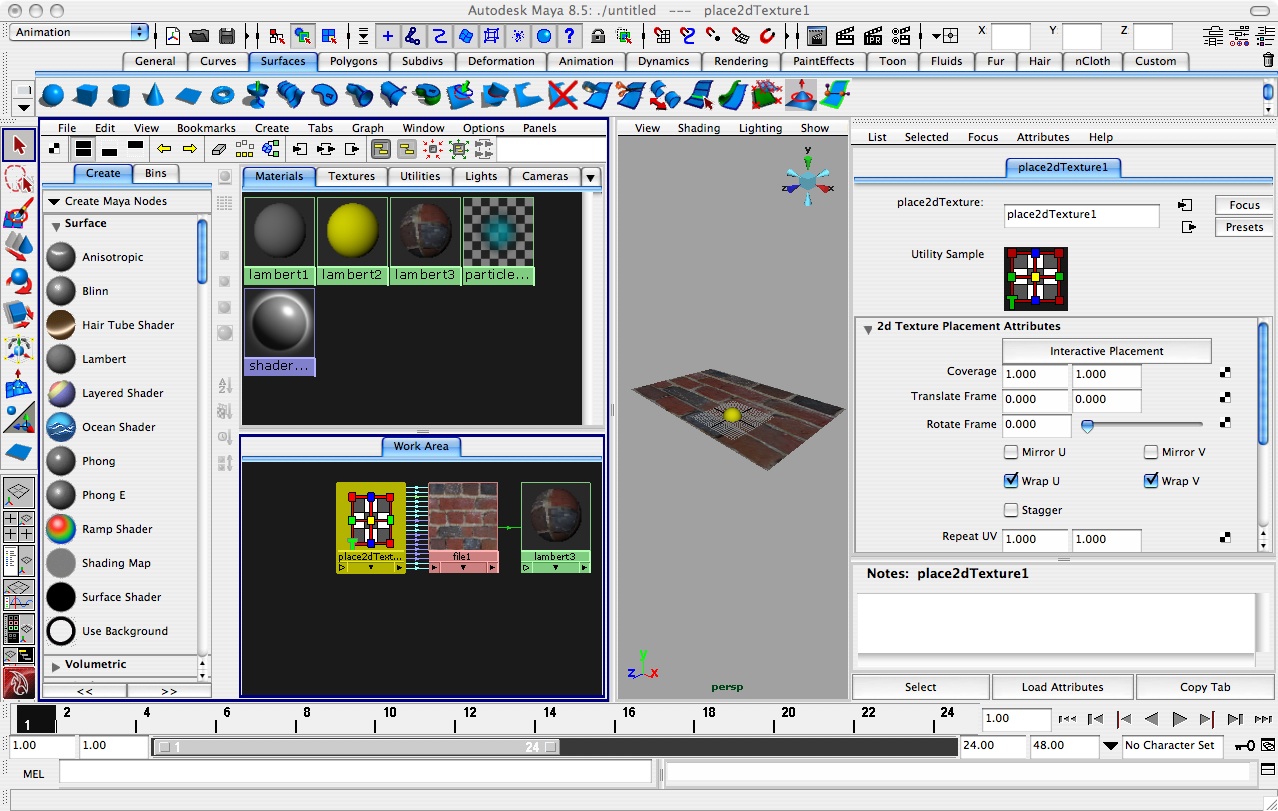Click the Interactive Placement button
The image size is (1278, 811).
(1107, 351)
